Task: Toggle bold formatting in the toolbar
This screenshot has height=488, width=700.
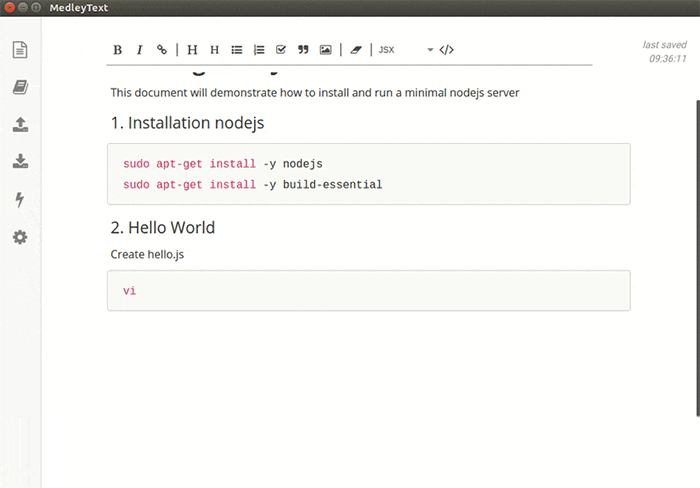Action: click(117, 50)
